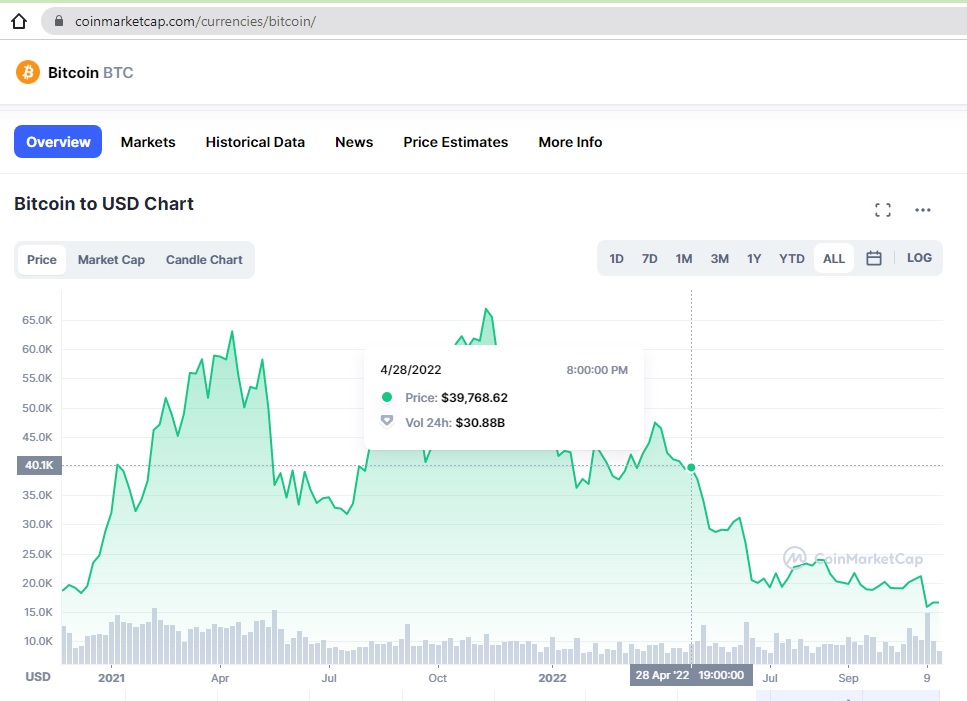Click the 40.1K price axis marker
Image resolution: width=967 pixels, height=701 pixels.
coord(39,465)
